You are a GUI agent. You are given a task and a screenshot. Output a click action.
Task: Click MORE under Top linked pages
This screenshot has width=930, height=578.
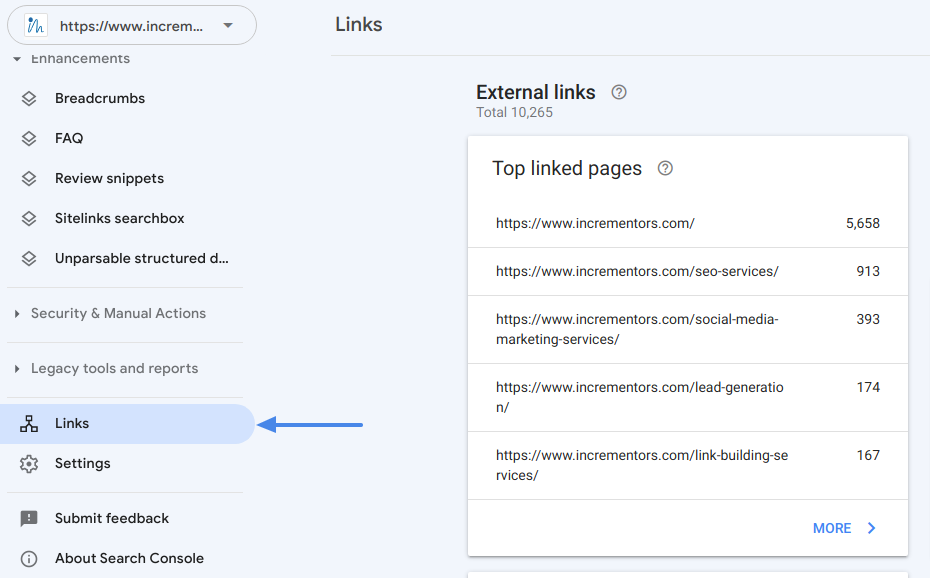click(832, 528)
